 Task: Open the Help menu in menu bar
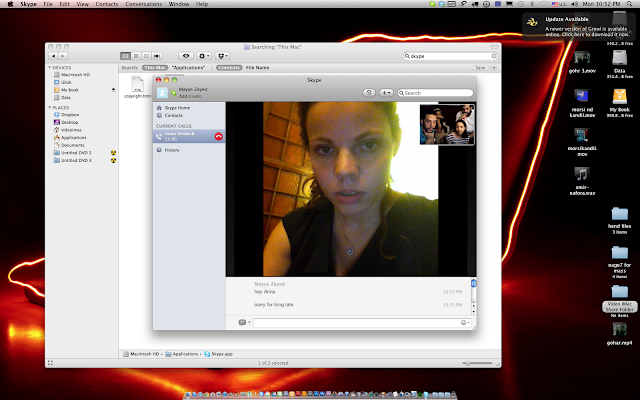202,4
